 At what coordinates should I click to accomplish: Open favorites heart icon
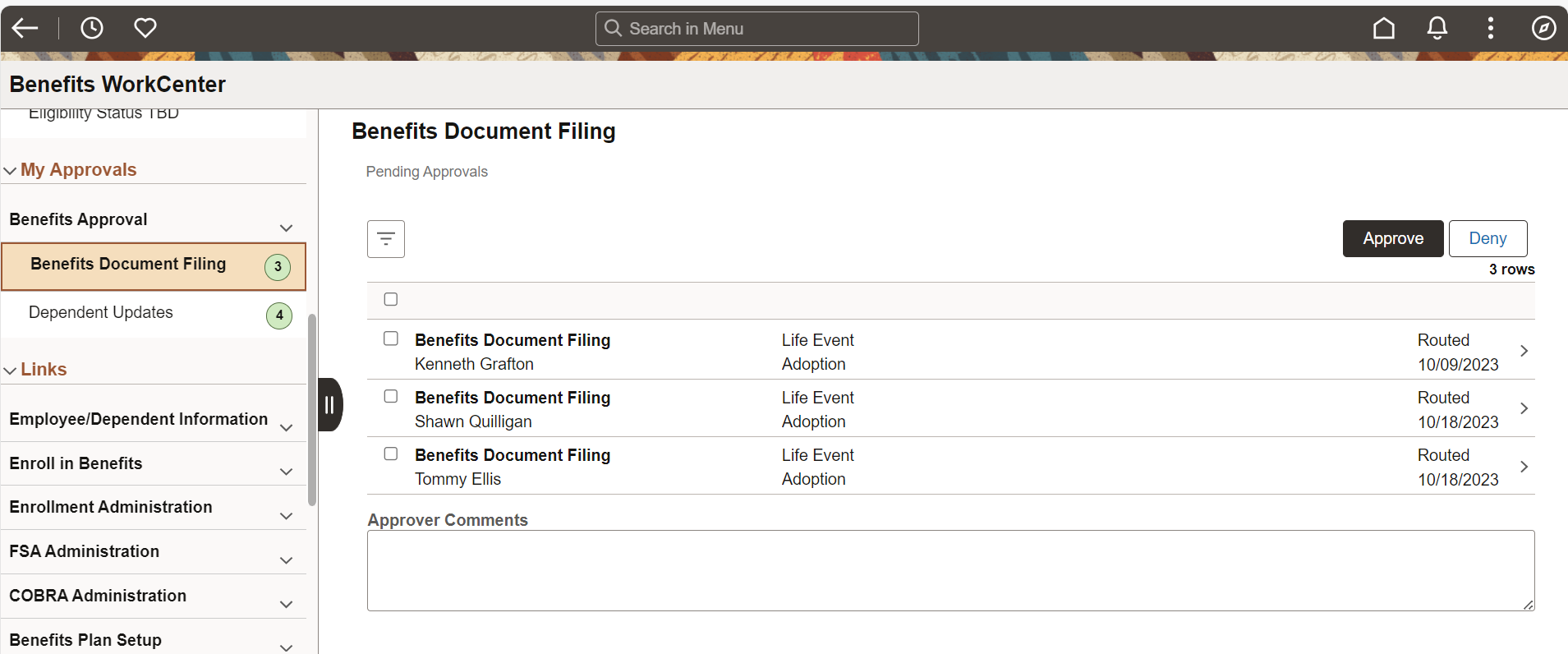tap(145, 29)
